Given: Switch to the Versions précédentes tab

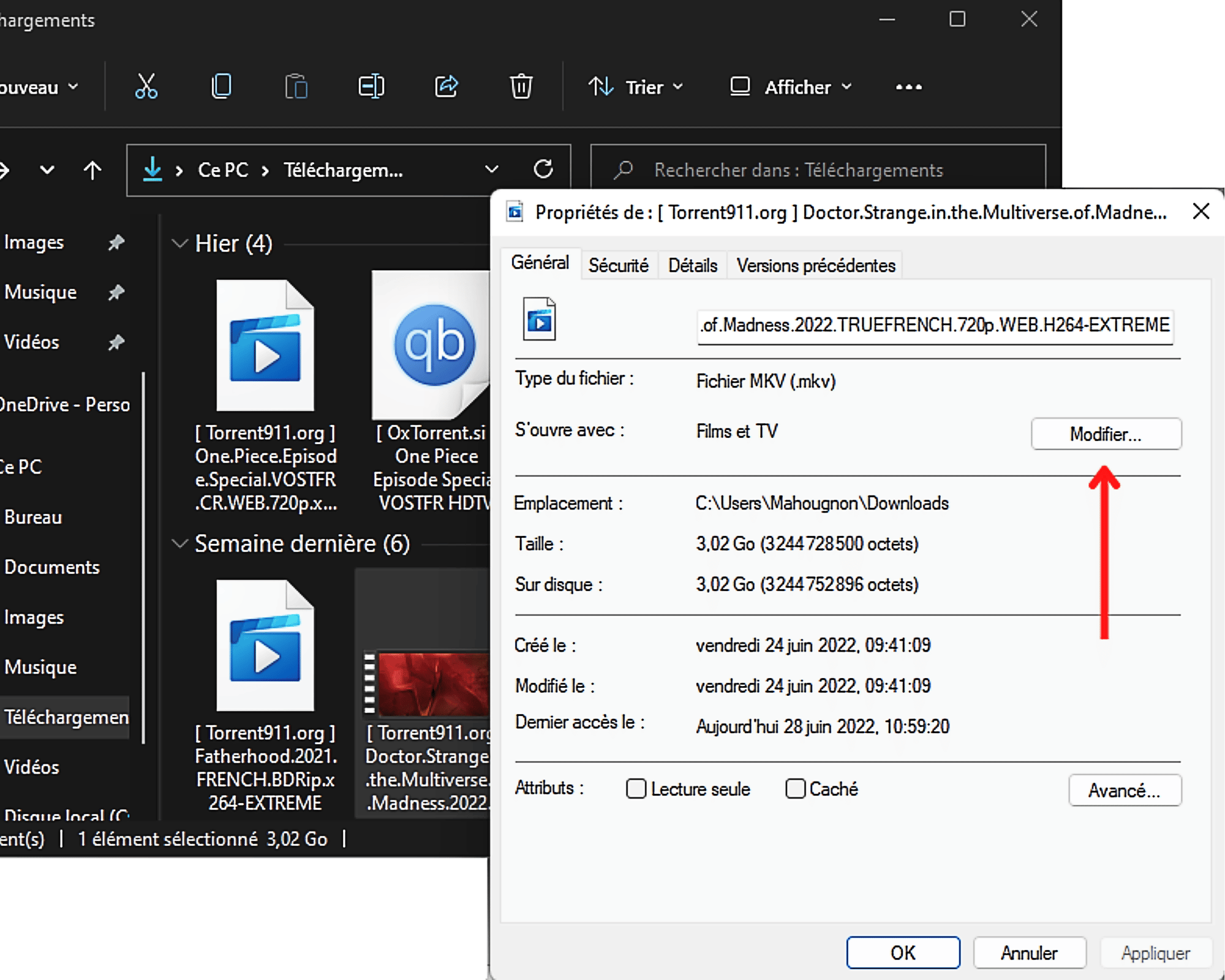Looking at the screenshot, I should [x=816, y=265].
